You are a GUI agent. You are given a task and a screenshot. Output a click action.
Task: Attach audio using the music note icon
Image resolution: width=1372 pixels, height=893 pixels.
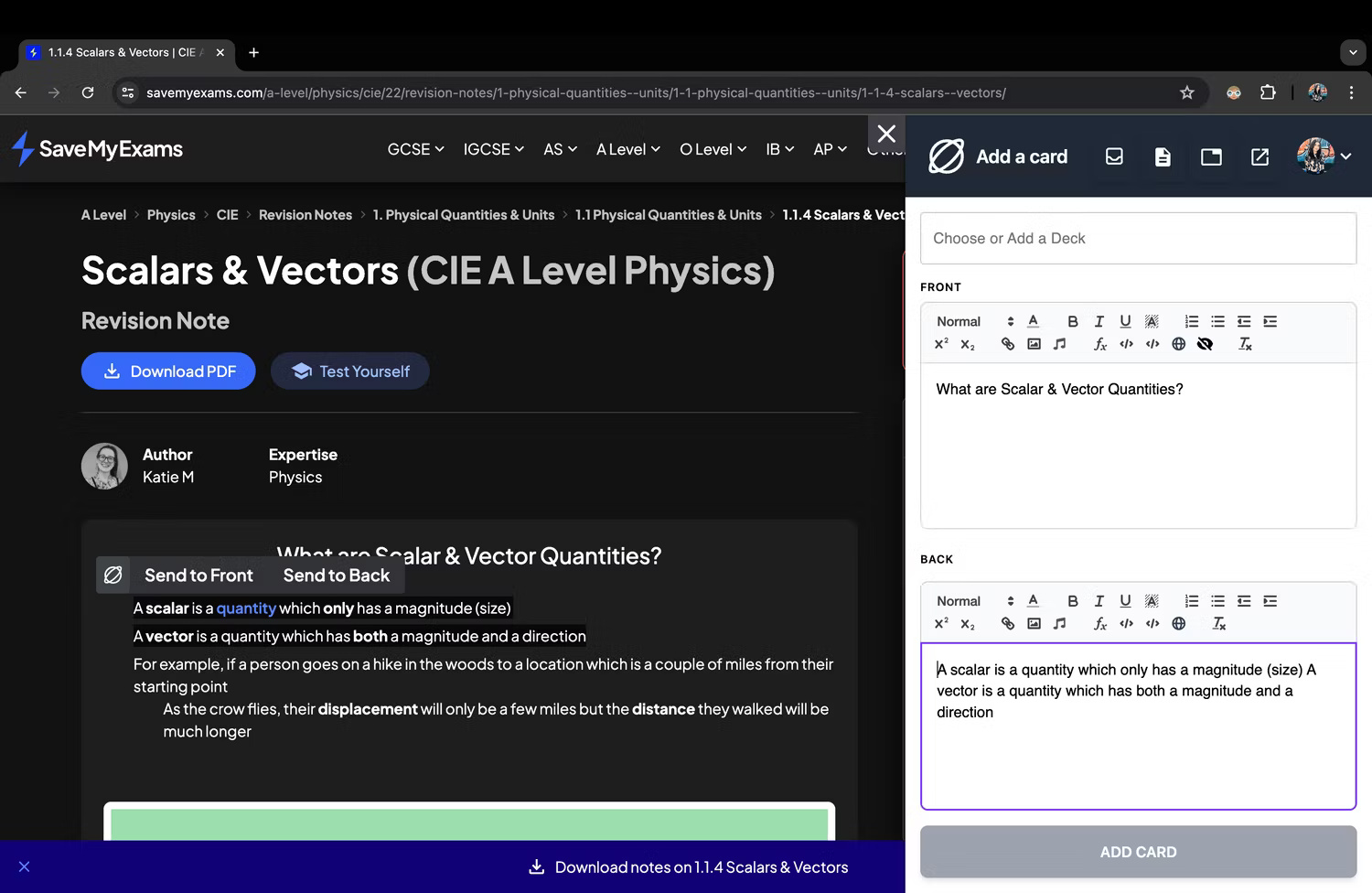(x=1060, y=344)
